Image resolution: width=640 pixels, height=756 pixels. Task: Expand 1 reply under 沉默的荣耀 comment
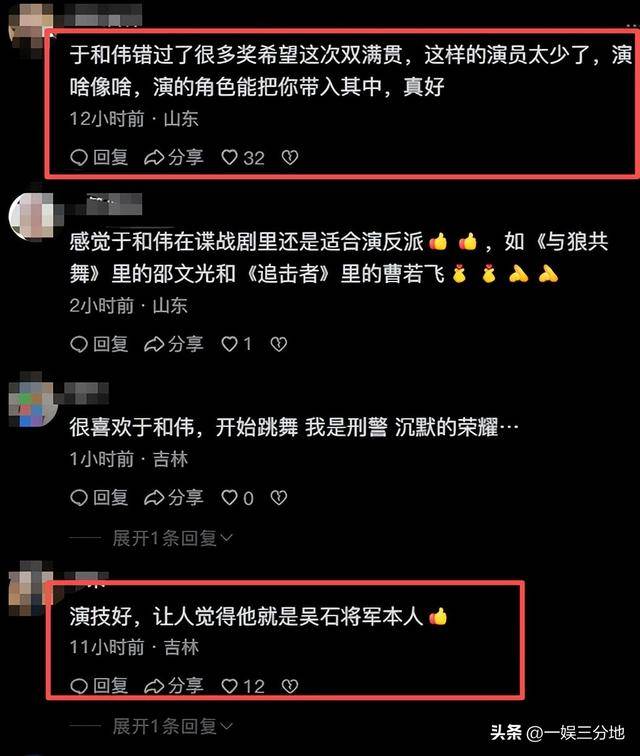coord(172,538)
